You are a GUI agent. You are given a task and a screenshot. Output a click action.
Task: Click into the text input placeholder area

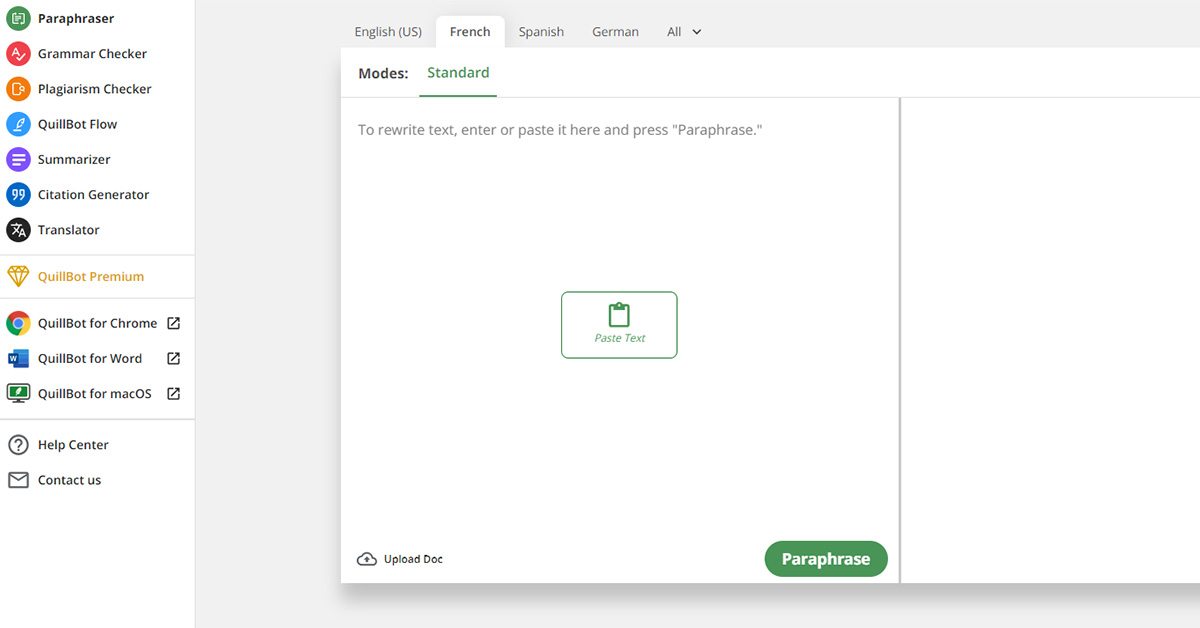[x=560, y=130]
